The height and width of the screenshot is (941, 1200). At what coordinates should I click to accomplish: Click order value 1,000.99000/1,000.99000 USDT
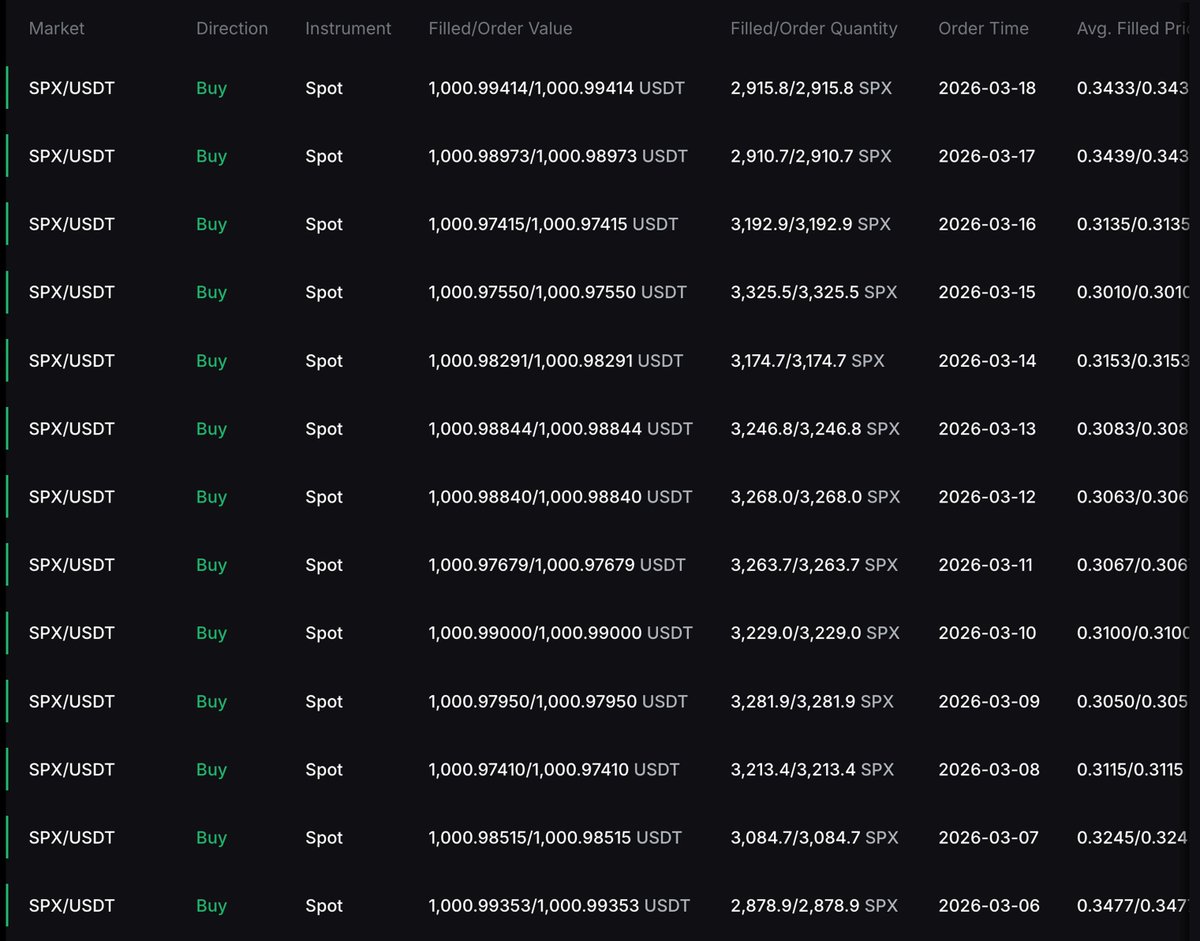[560, 633]
